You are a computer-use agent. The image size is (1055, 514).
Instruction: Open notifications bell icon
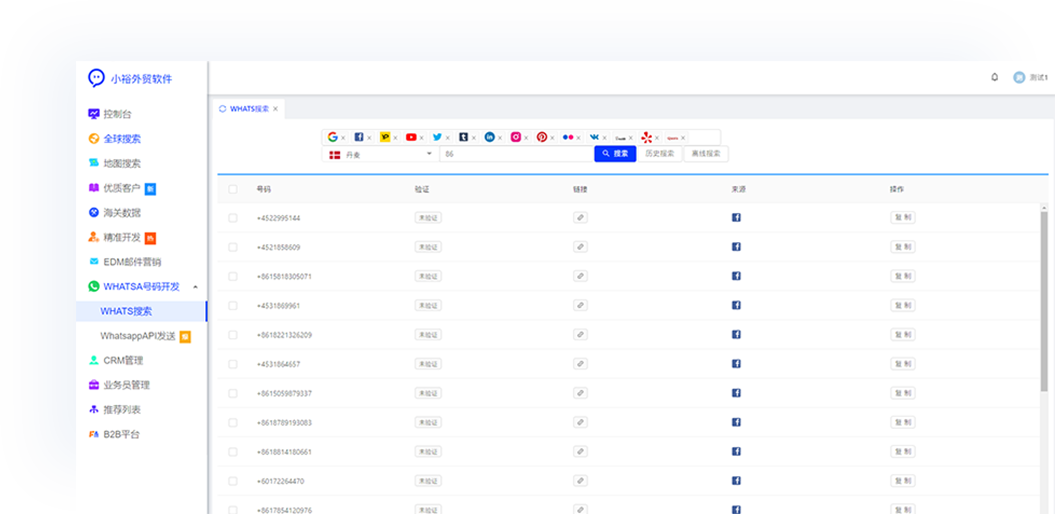click(994, 77)
